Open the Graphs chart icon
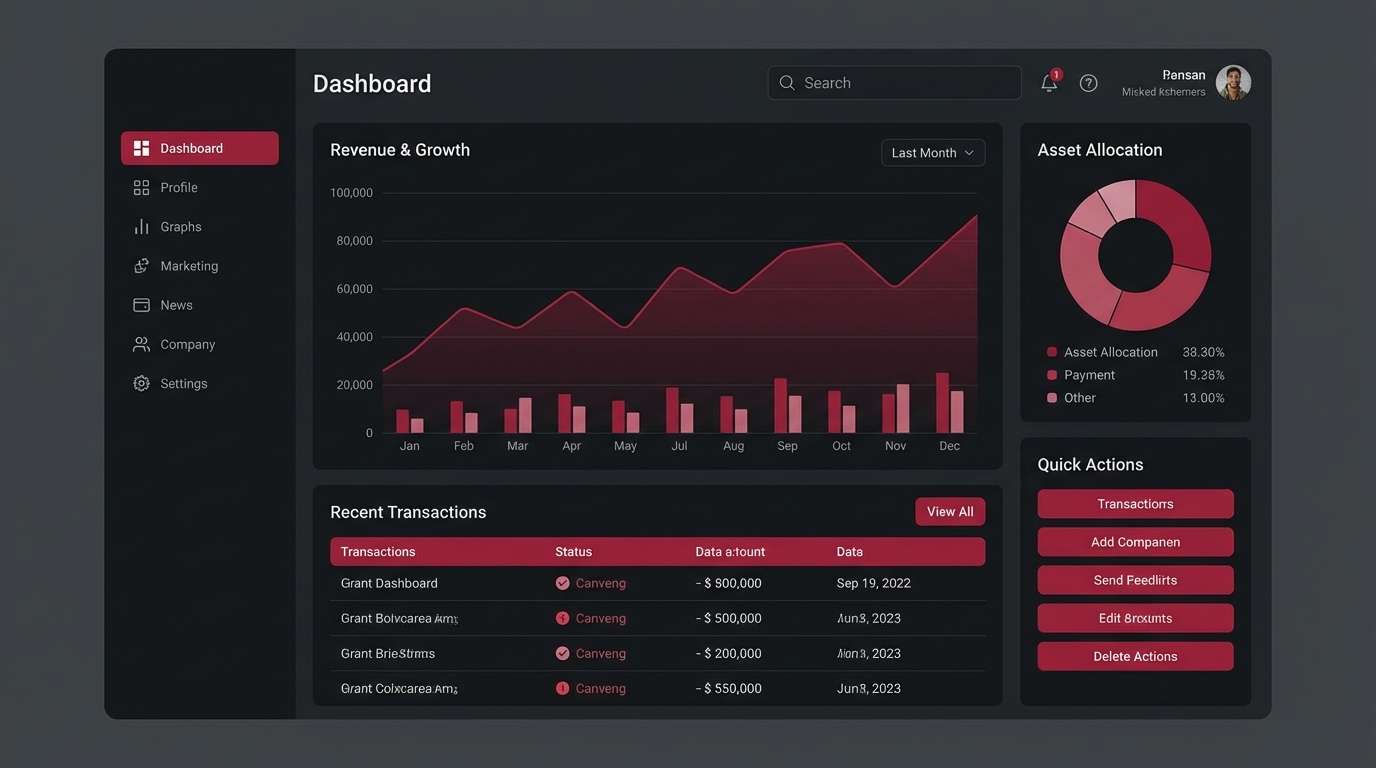The image size is (1376, 768). point(141,225)
